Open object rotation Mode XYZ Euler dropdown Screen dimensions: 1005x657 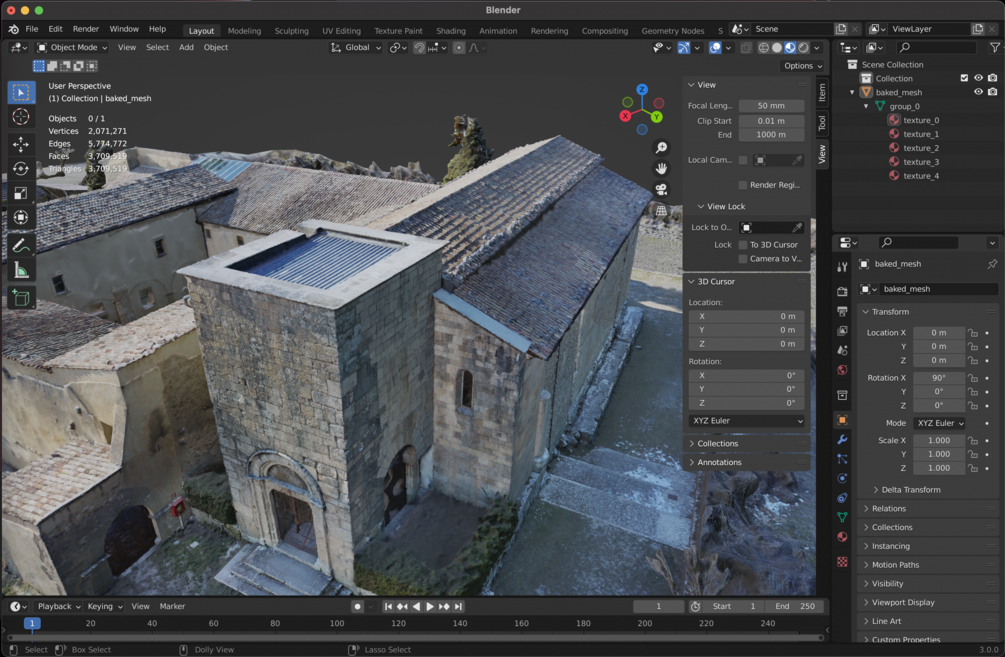(x=940, y=423)
